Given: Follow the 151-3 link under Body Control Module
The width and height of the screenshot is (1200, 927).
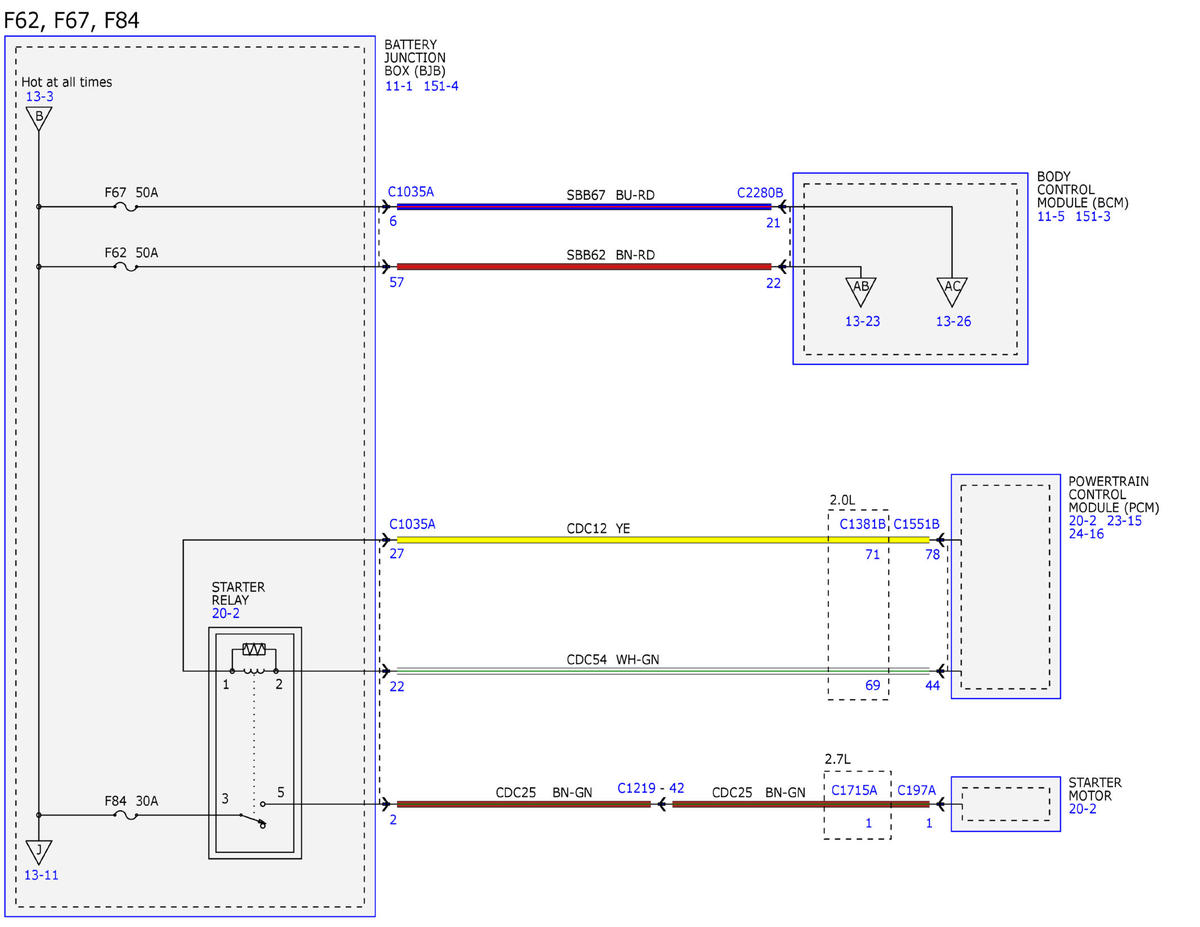Looking at the screenshot, I should 1093,217.
